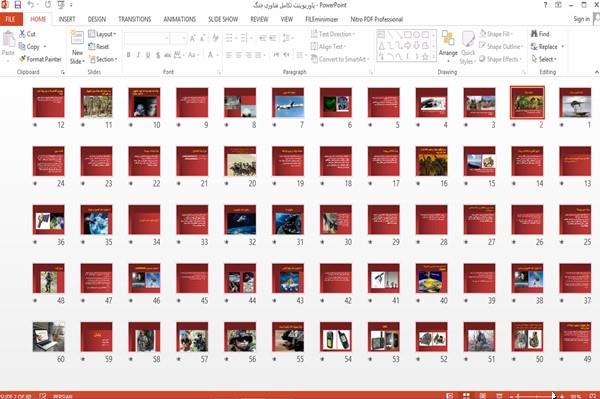Switch to Slide Sorter view in status bar

click(x=466, y=396)
